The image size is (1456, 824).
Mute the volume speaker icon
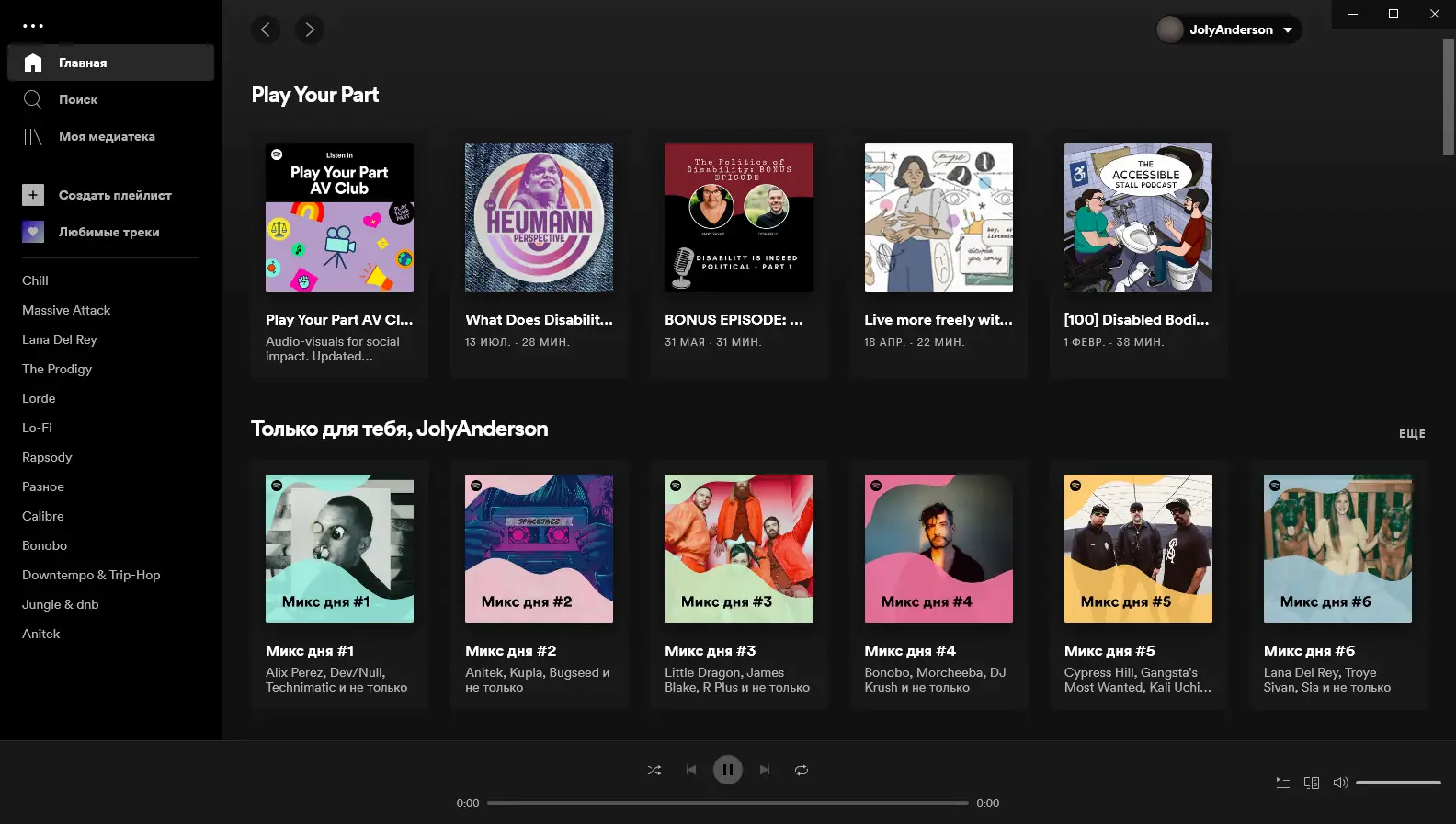[1340, 783]
